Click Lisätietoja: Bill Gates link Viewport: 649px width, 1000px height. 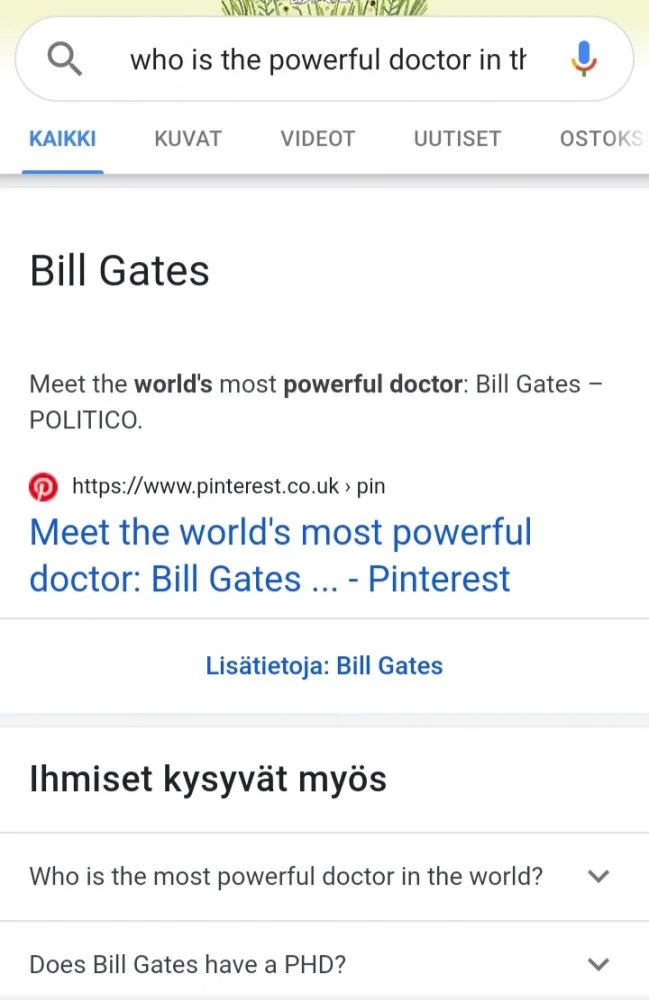coord(324,666)
